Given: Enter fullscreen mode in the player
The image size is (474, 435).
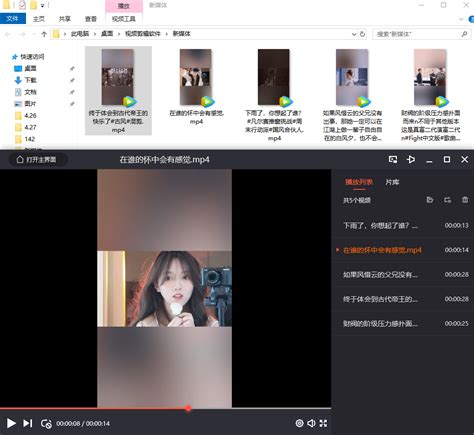Looking at the screenshot, I should coord(323,423).
